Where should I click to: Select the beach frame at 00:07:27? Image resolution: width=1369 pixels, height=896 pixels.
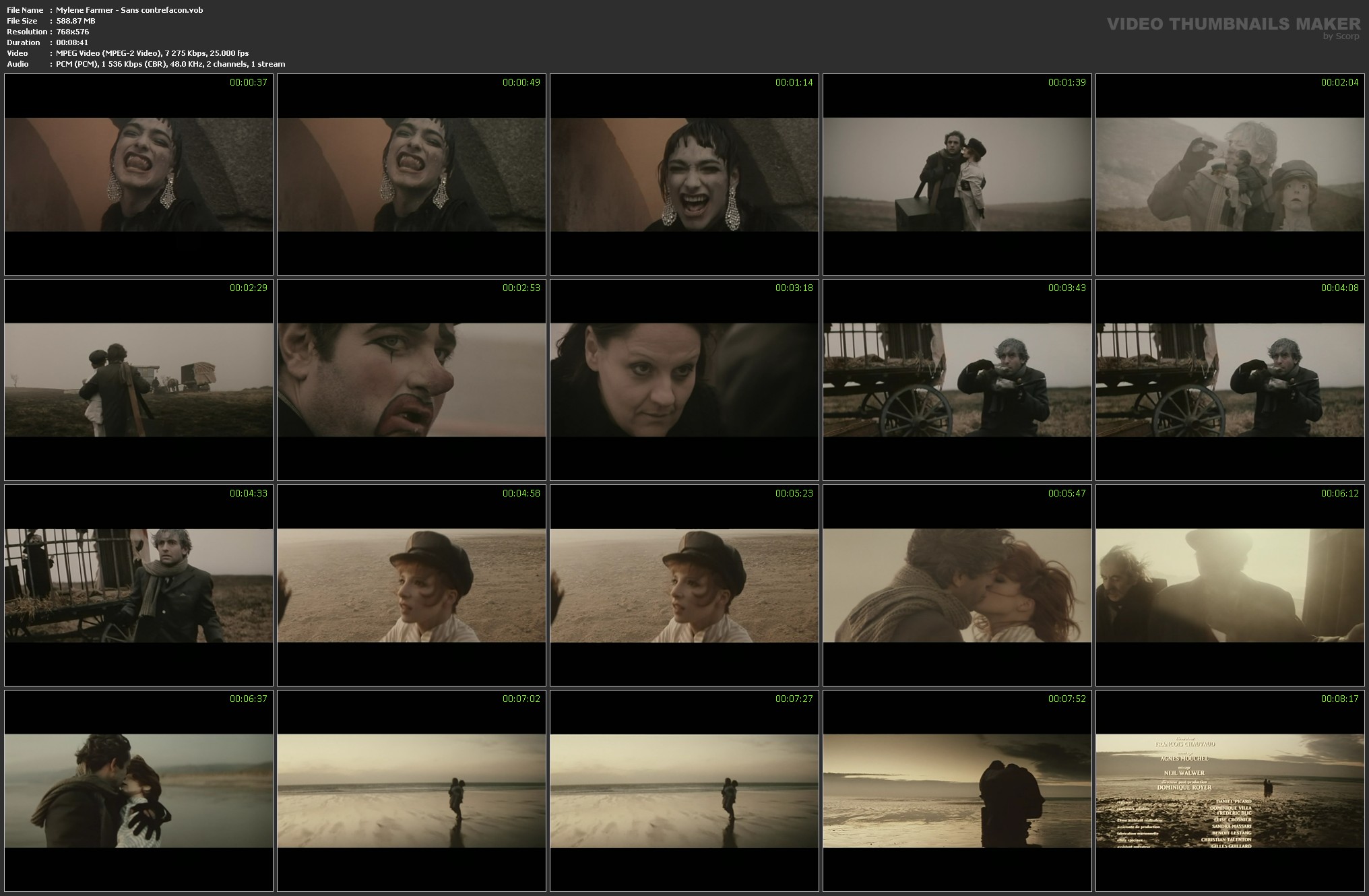tap(684, 791)
